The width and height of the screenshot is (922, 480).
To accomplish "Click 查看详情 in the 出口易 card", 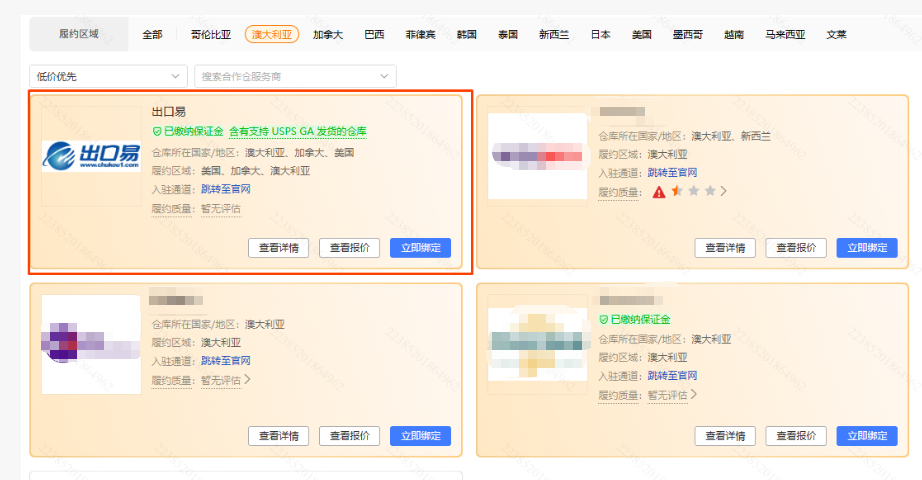I will 278,248.
